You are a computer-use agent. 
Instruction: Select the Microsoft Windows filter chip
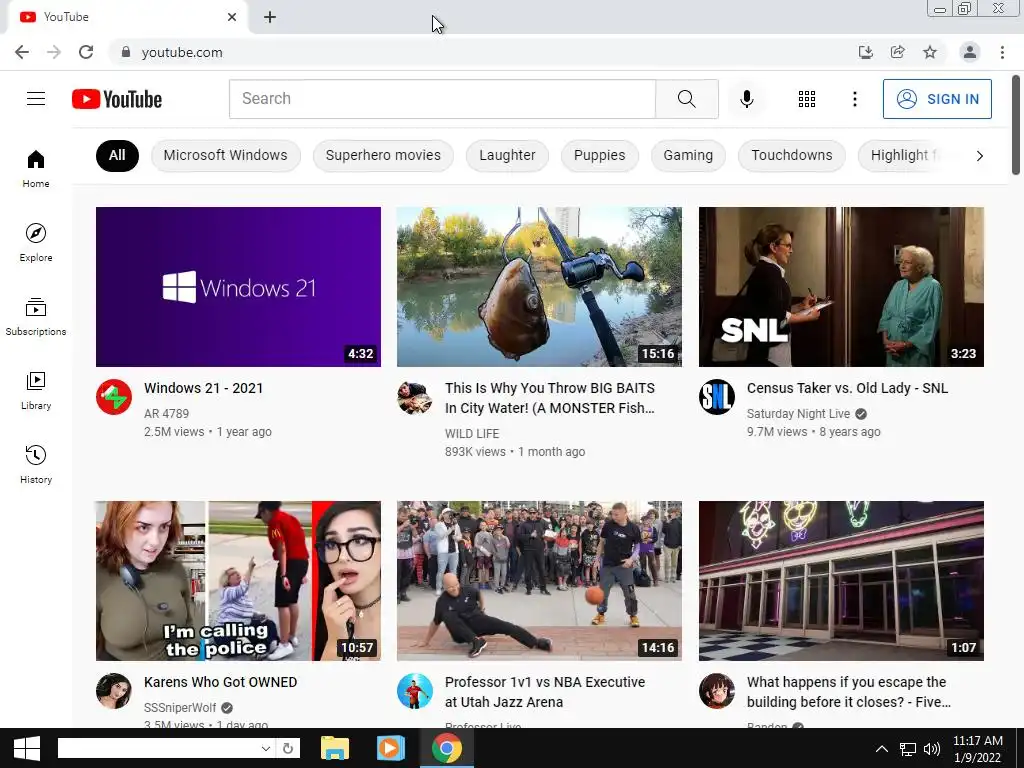pos(225,155)
